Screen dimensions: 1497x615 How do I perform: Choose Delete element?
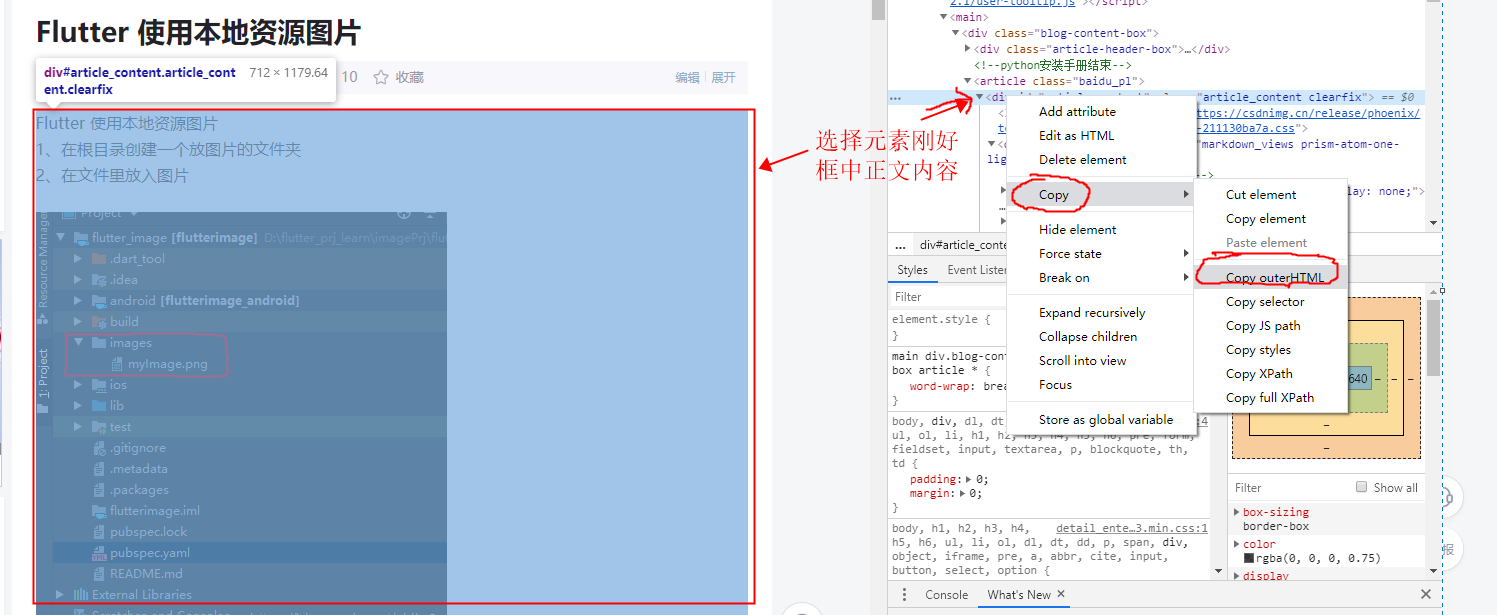point(1101,160)
